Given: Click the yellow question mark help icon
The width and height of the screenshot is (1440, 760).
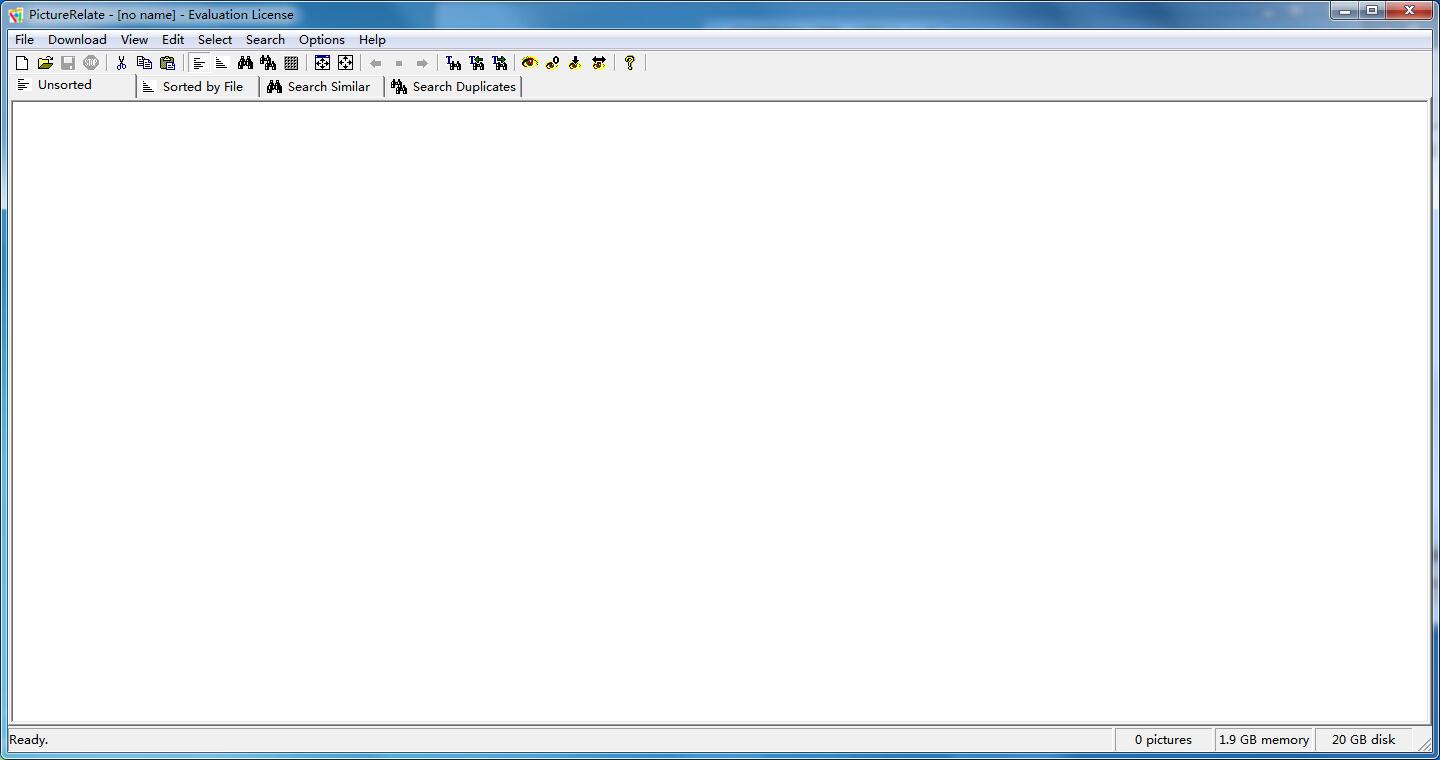Looking at the screenshot, I should click(629, 63).
